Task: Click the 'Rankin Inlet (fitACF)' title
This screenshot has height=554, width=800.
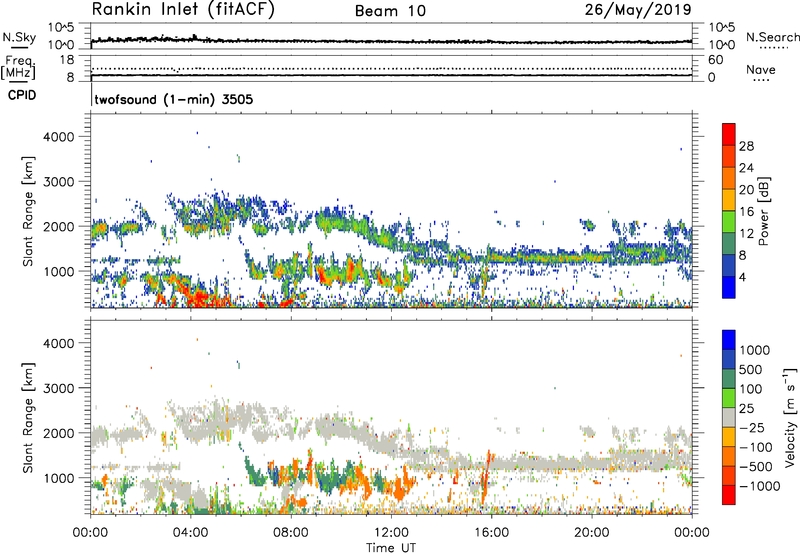Action: click(x=183, y=10)
